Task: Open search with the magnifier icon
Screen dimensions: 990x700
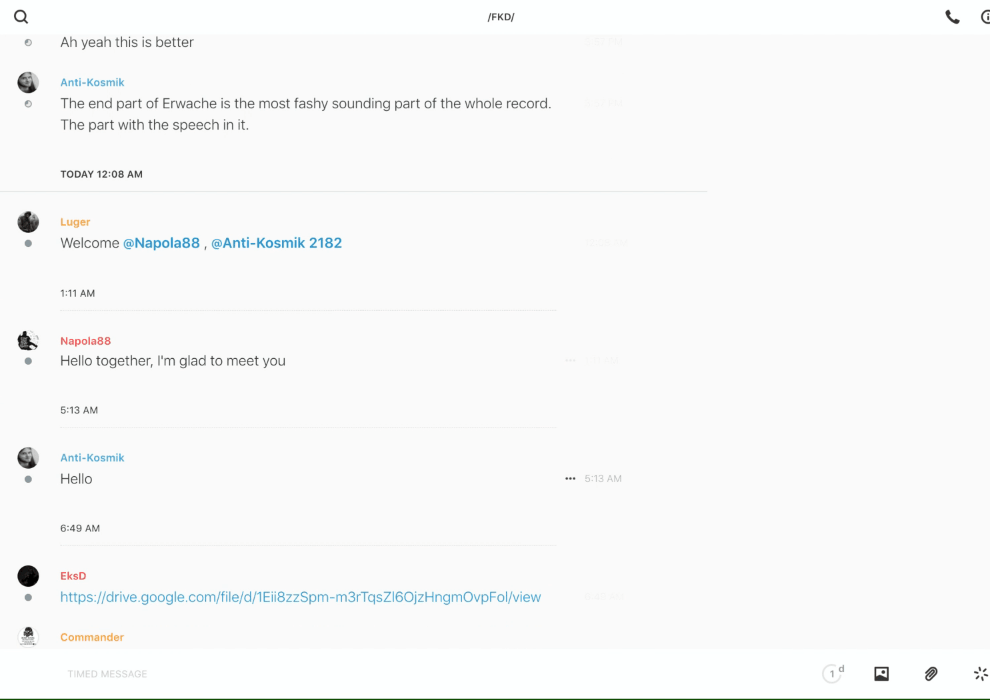Action: (21, 17)
